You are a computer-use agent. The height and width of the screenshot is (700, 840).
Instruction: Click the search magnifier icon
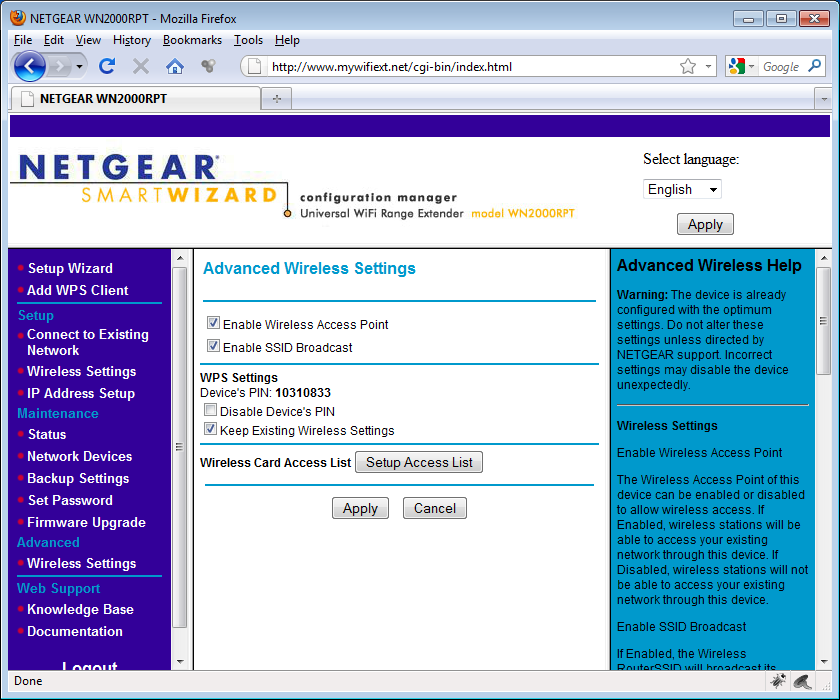tap(815, 66)
